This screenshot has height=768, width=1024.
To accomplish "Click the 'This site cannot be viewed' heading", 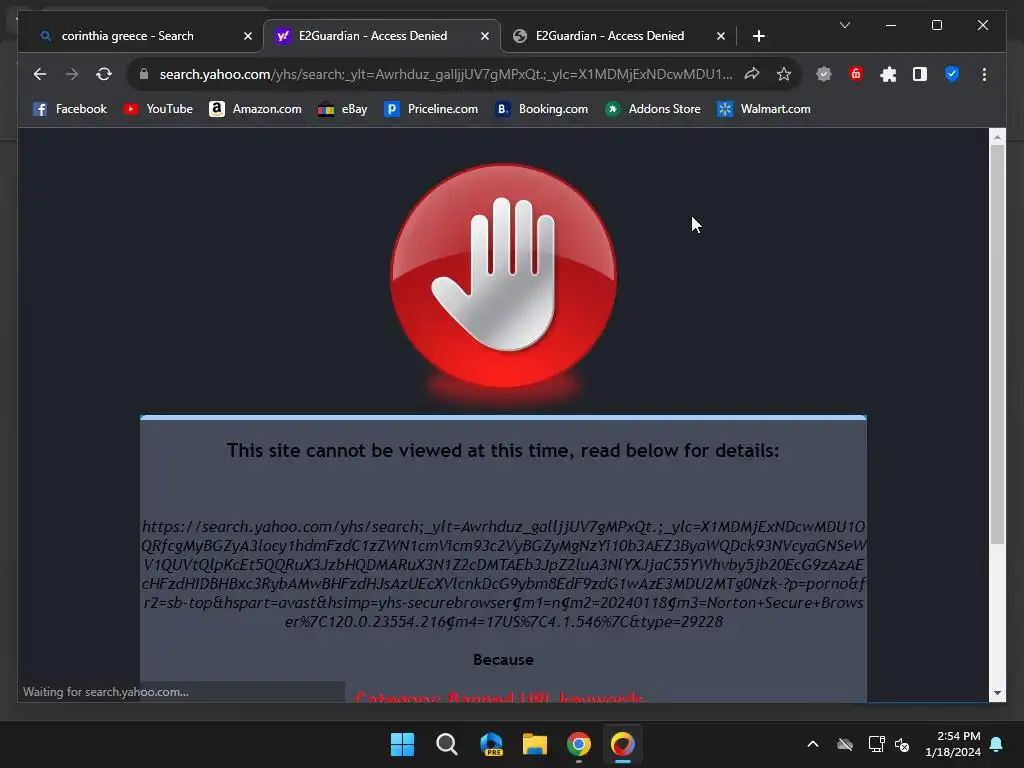I will pyautogui.click(x=503, y=451).
